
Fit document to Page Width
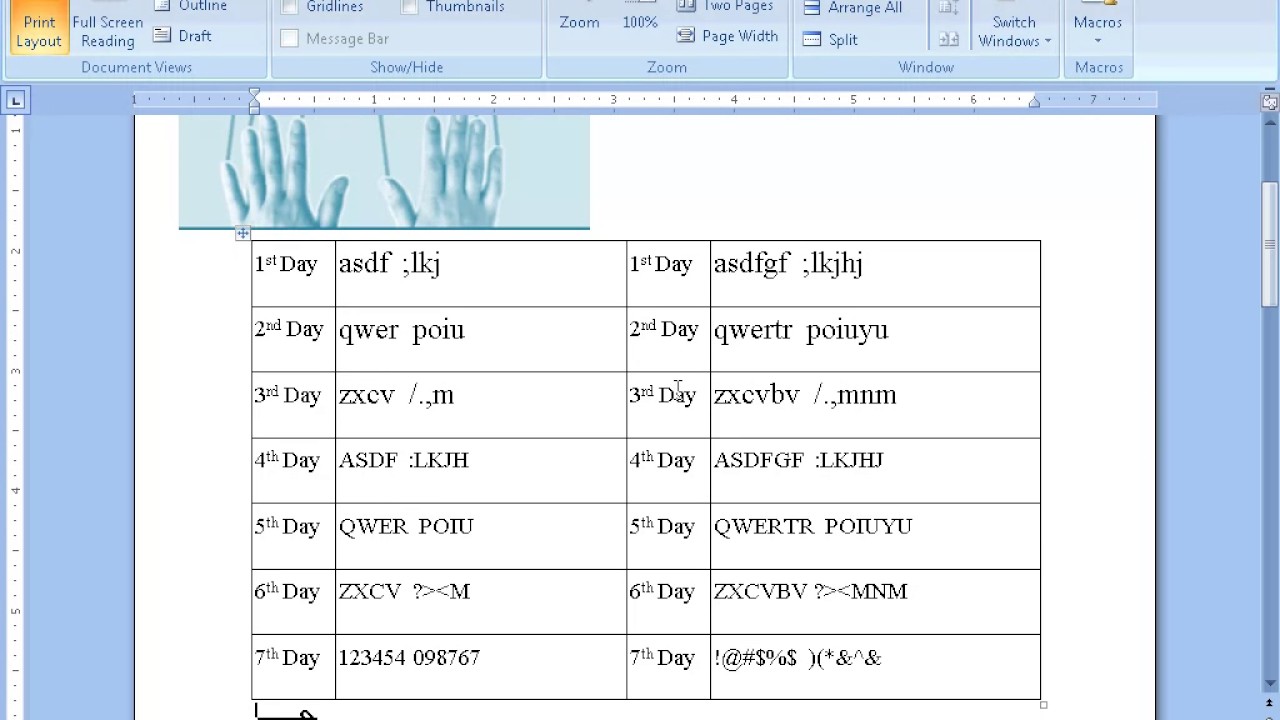(x=728, y=36)
